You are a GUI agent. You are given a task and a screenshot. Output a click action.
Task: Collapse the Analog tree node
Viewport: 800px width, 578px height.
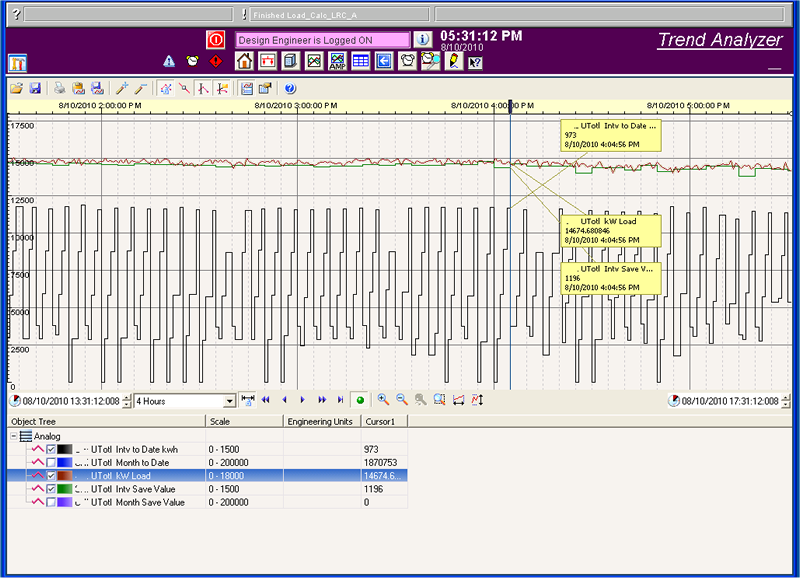(12, 435)
